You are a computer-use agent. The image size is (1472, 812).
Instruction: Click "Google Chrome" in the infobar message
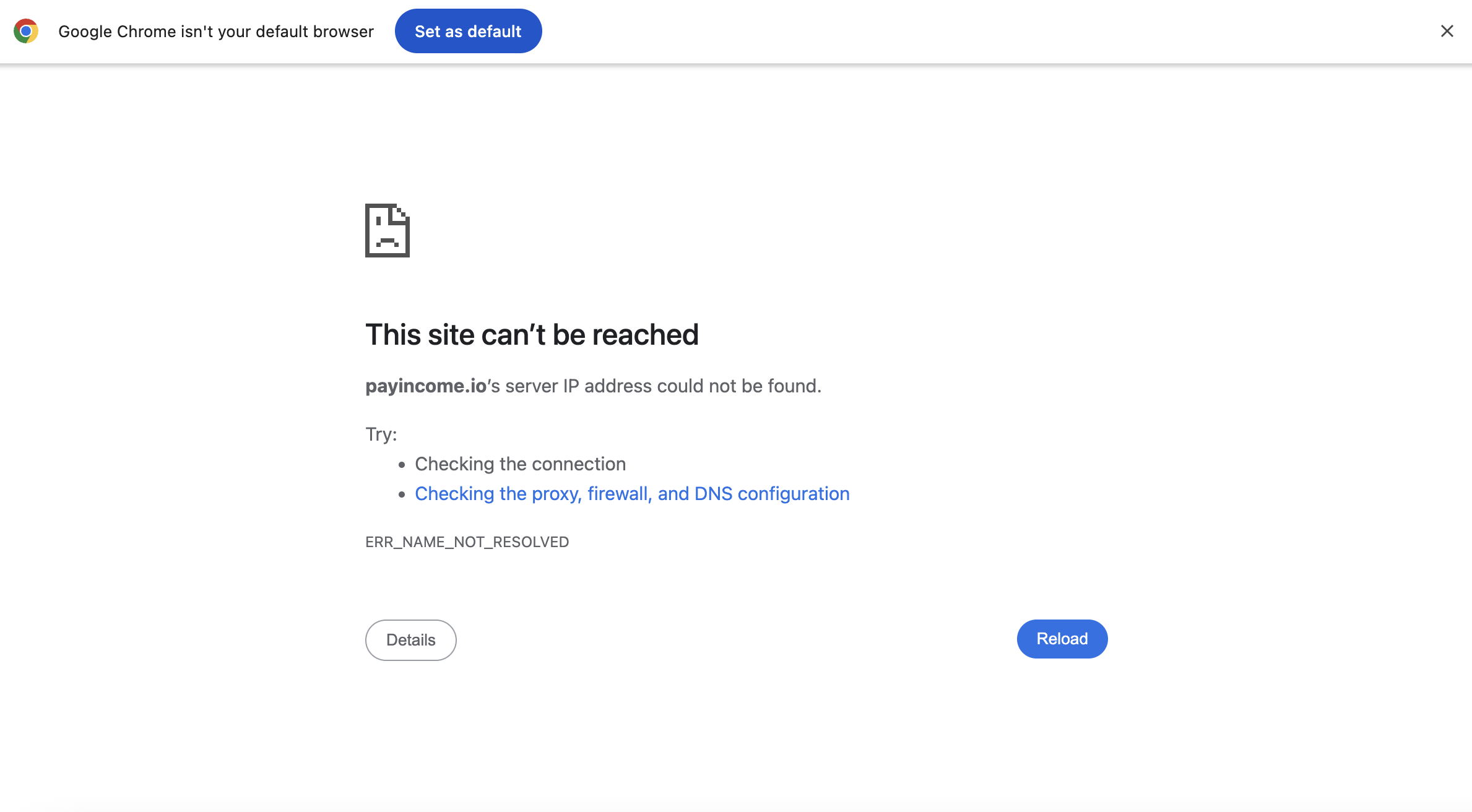[x=117, y=32]
